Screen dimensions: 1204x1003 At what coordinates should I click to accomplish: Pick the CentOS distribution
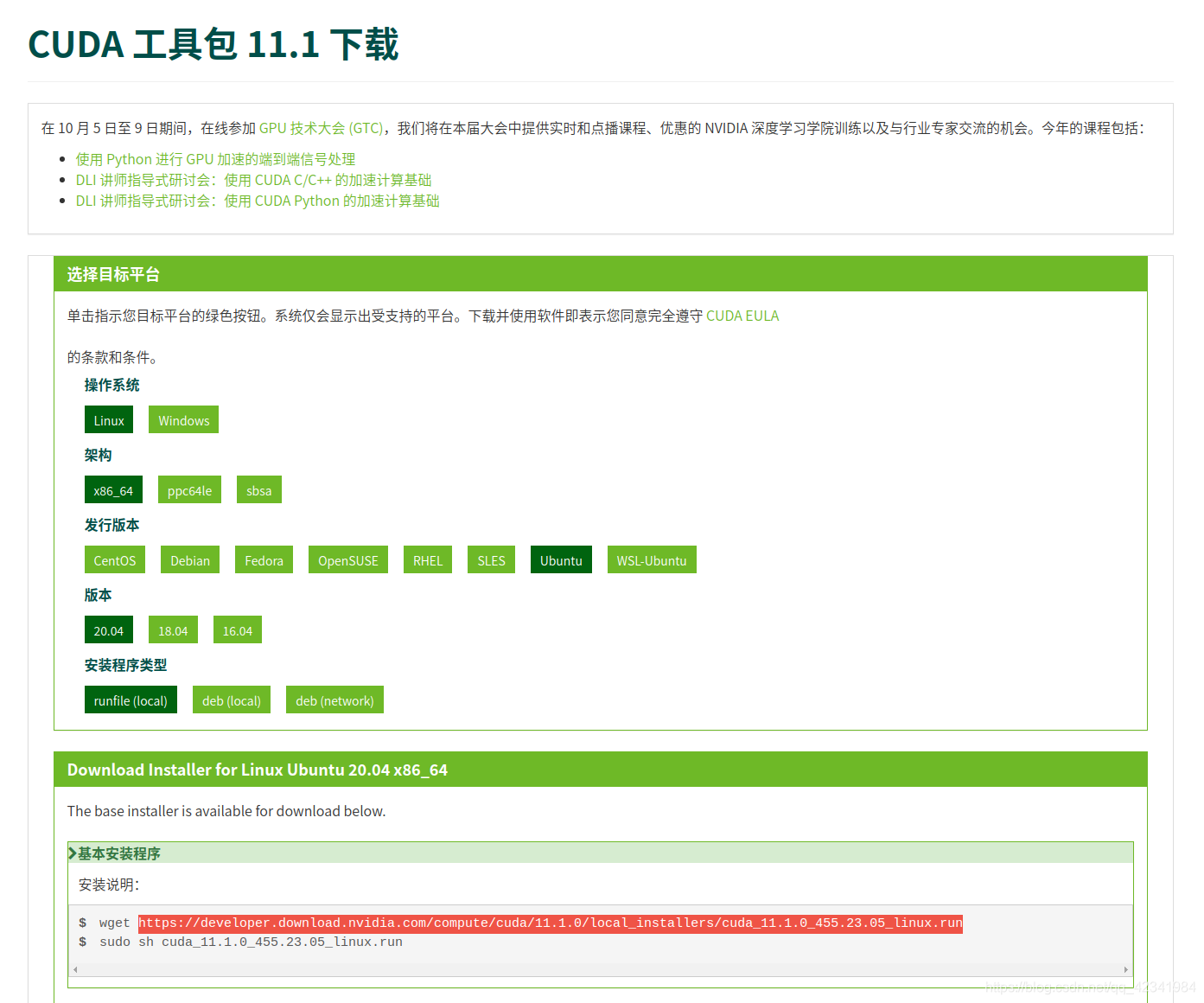click(x=115, y=560)
